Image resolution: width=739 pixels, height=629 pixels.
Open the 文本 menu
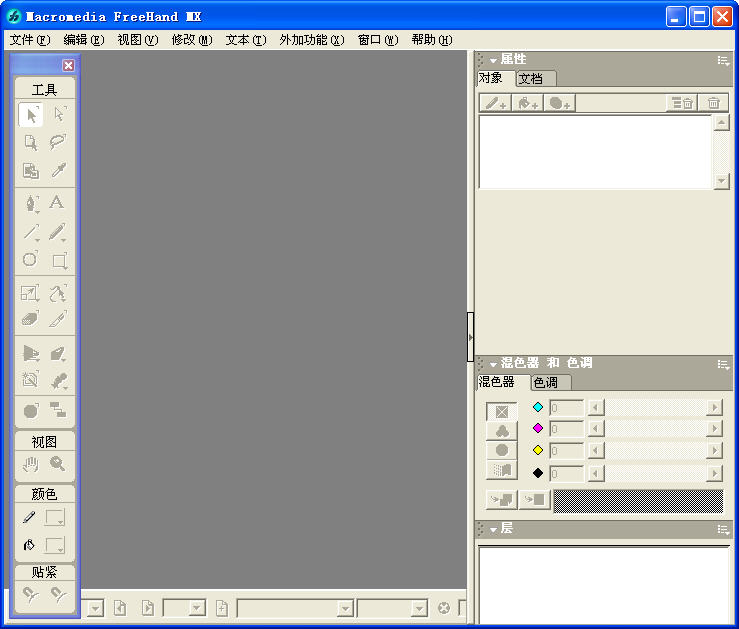point(246,40)
